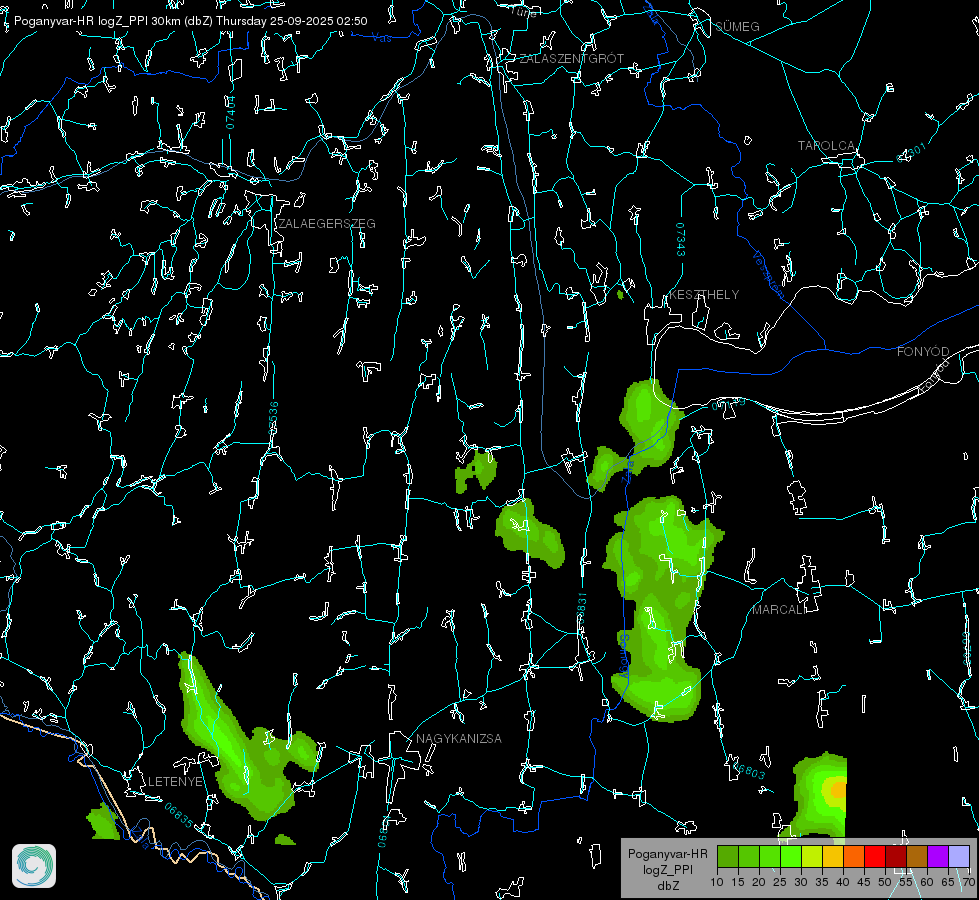Click the FONYÓD town label
This screenshot has height=900, width=979.
tap(923, 352)
